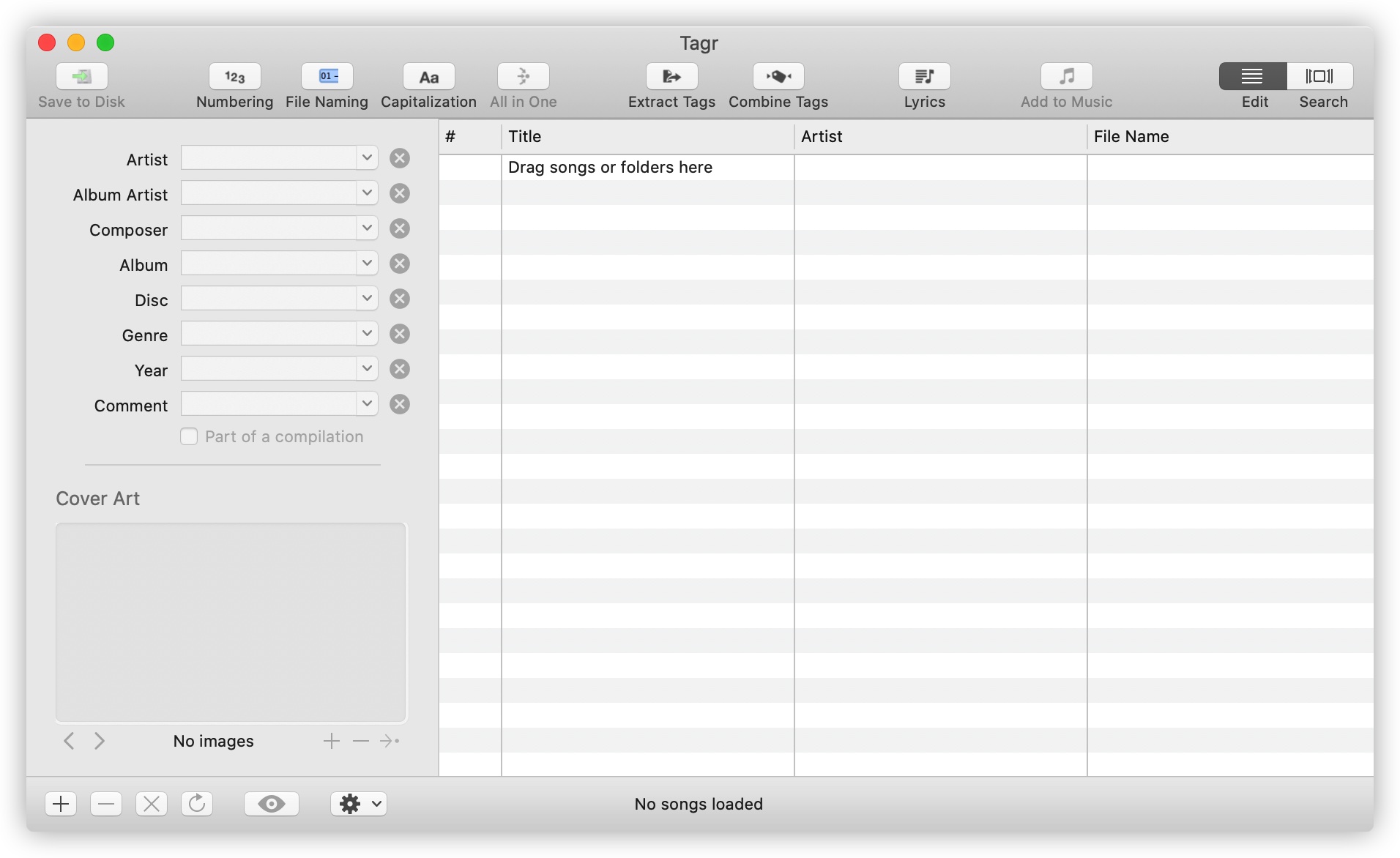Switch to the Edit tab

[x=1252, y=76]
